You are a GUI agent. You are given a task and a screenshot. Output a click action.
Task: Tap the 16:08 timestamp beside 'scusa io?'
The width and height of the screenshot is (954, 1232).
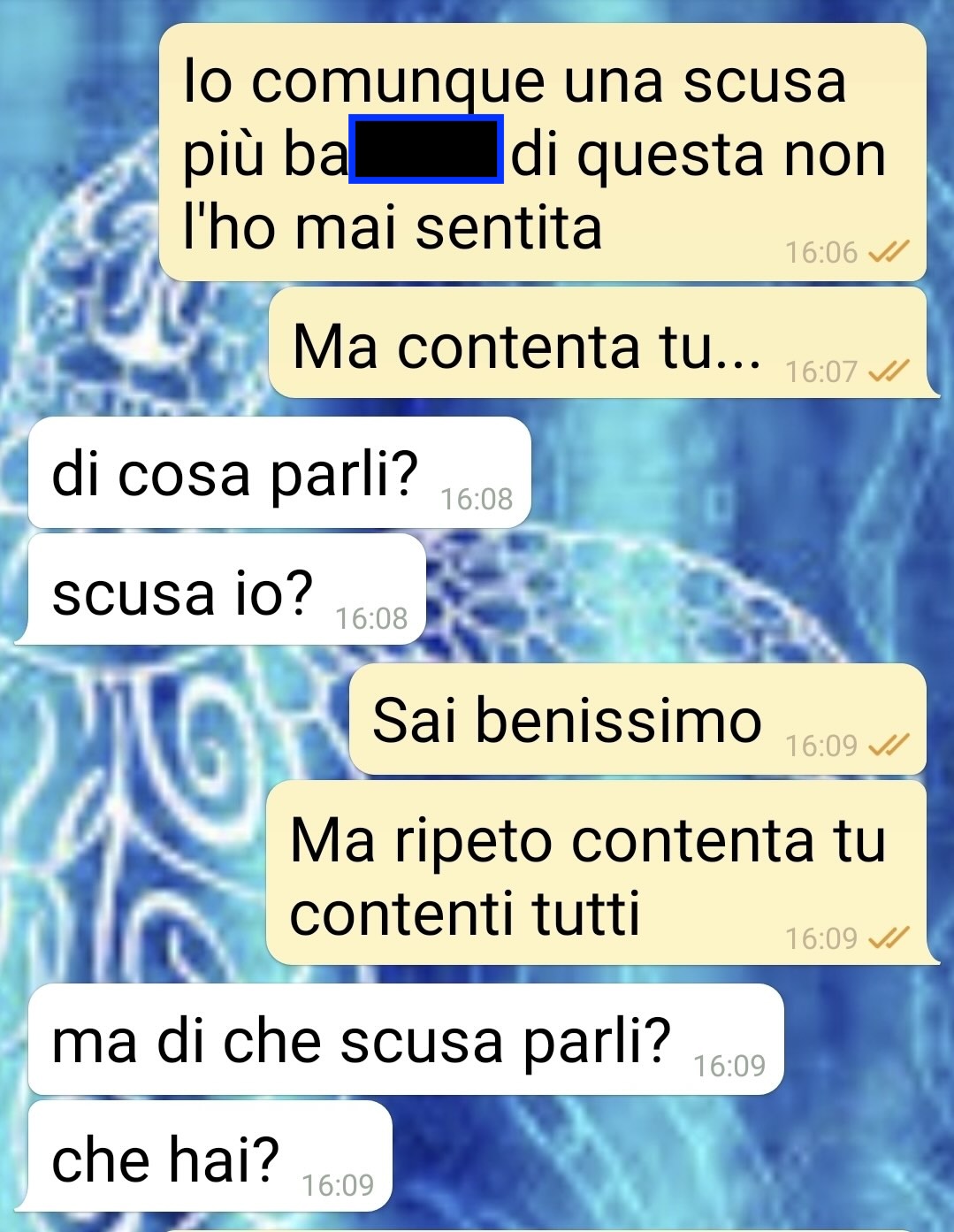371,618
